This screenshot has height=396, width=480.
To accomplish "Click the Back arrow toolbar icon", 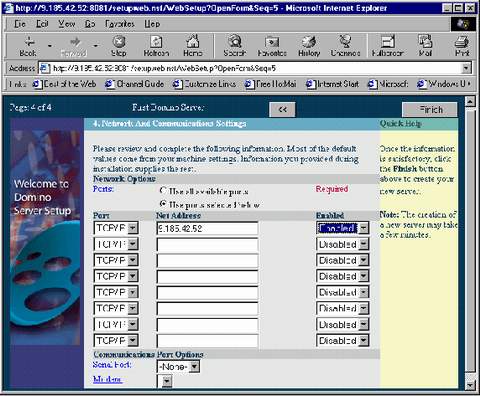I will 29,42.
